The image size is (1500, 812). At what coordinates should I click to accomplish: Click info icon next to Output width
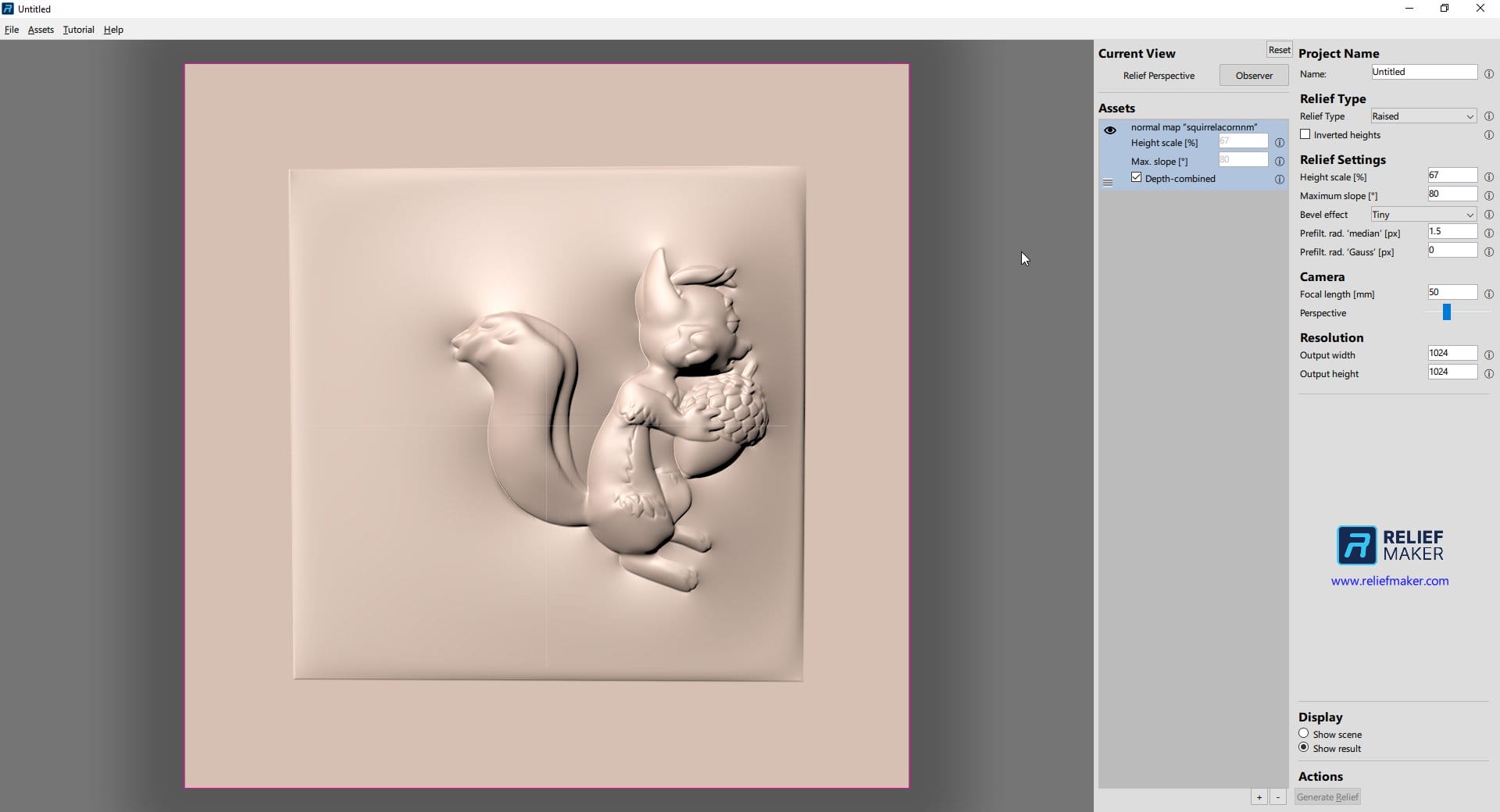coord(1488,355)
